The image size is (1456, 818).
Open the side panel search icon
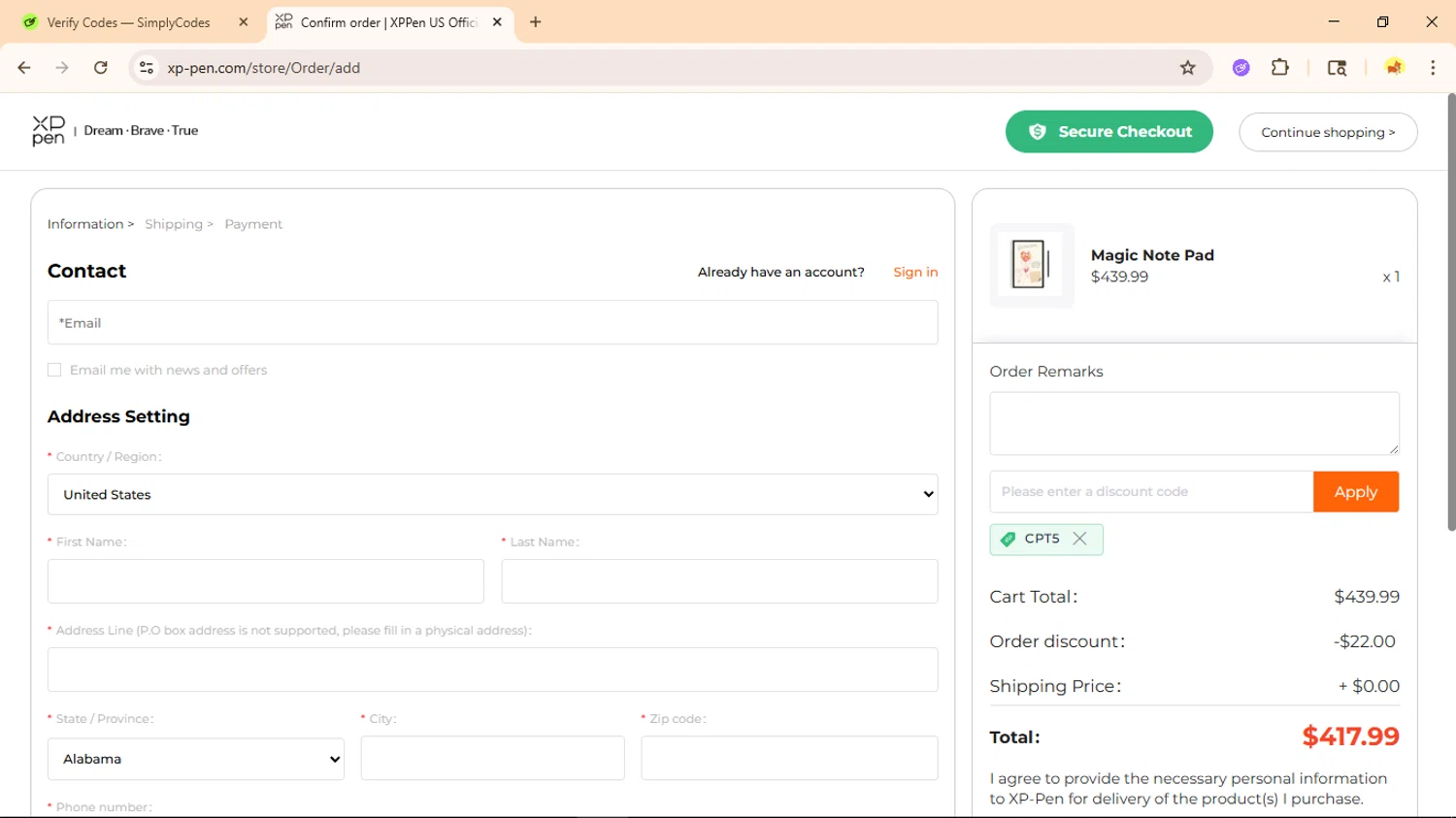(x=1337, y=68)
